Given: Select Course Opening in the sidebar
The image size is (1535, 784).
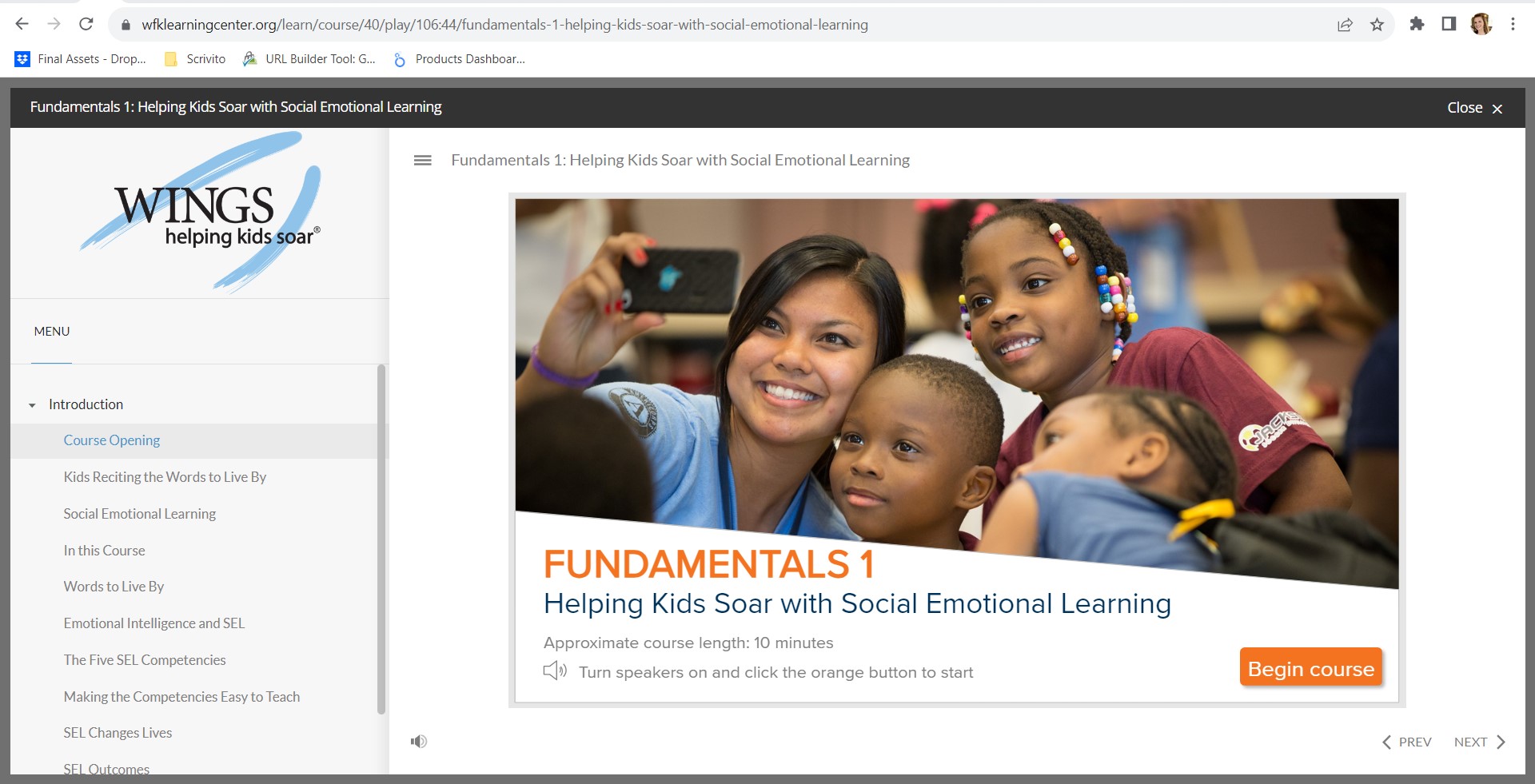Looking at the screenshot, I should (x=112, y=440).
